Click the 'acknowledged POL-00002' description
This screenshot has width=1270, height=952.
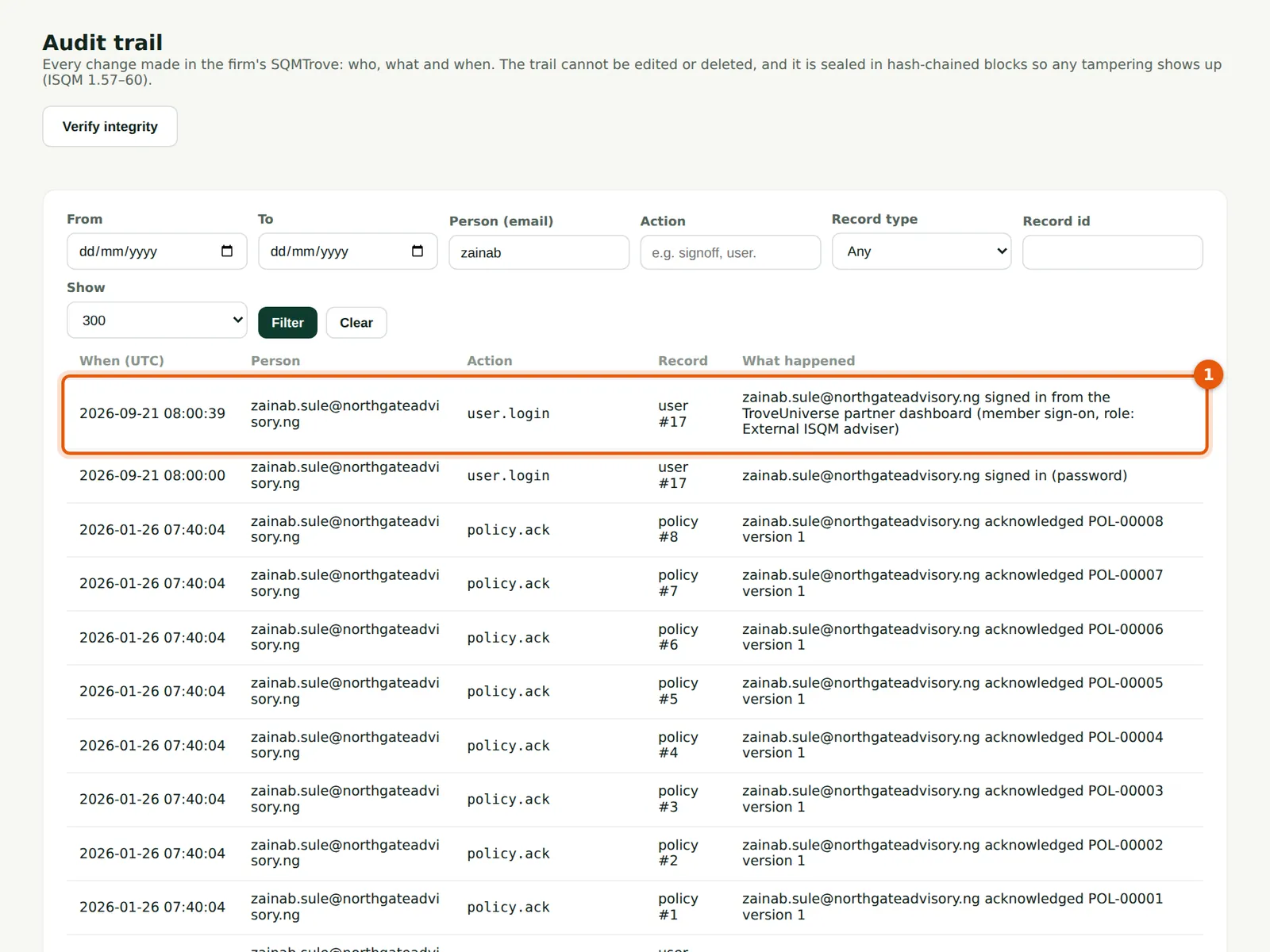(x=952, y=853)
